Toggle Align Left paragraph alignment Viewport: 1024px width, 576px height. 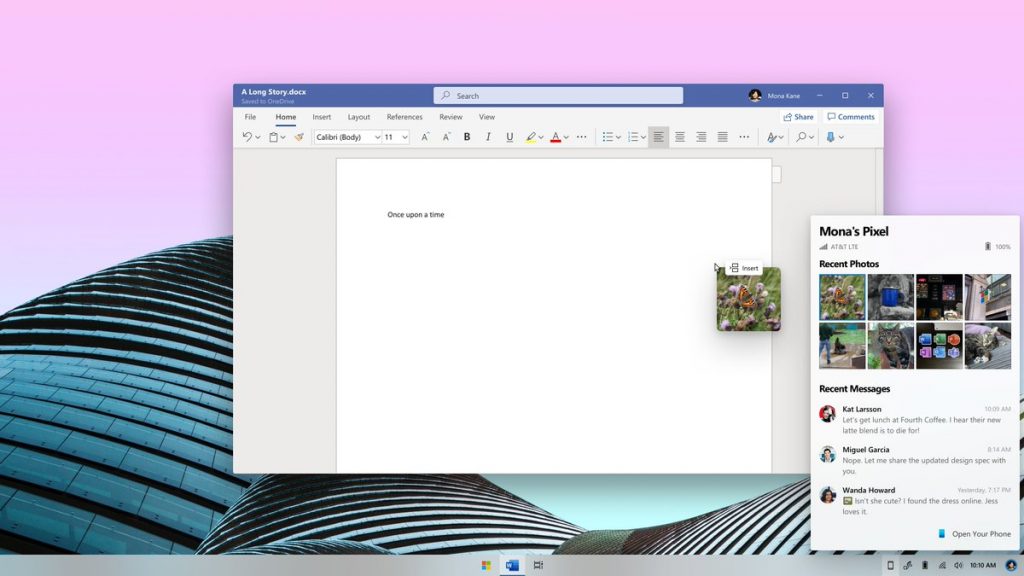click(x=658, y=136)
